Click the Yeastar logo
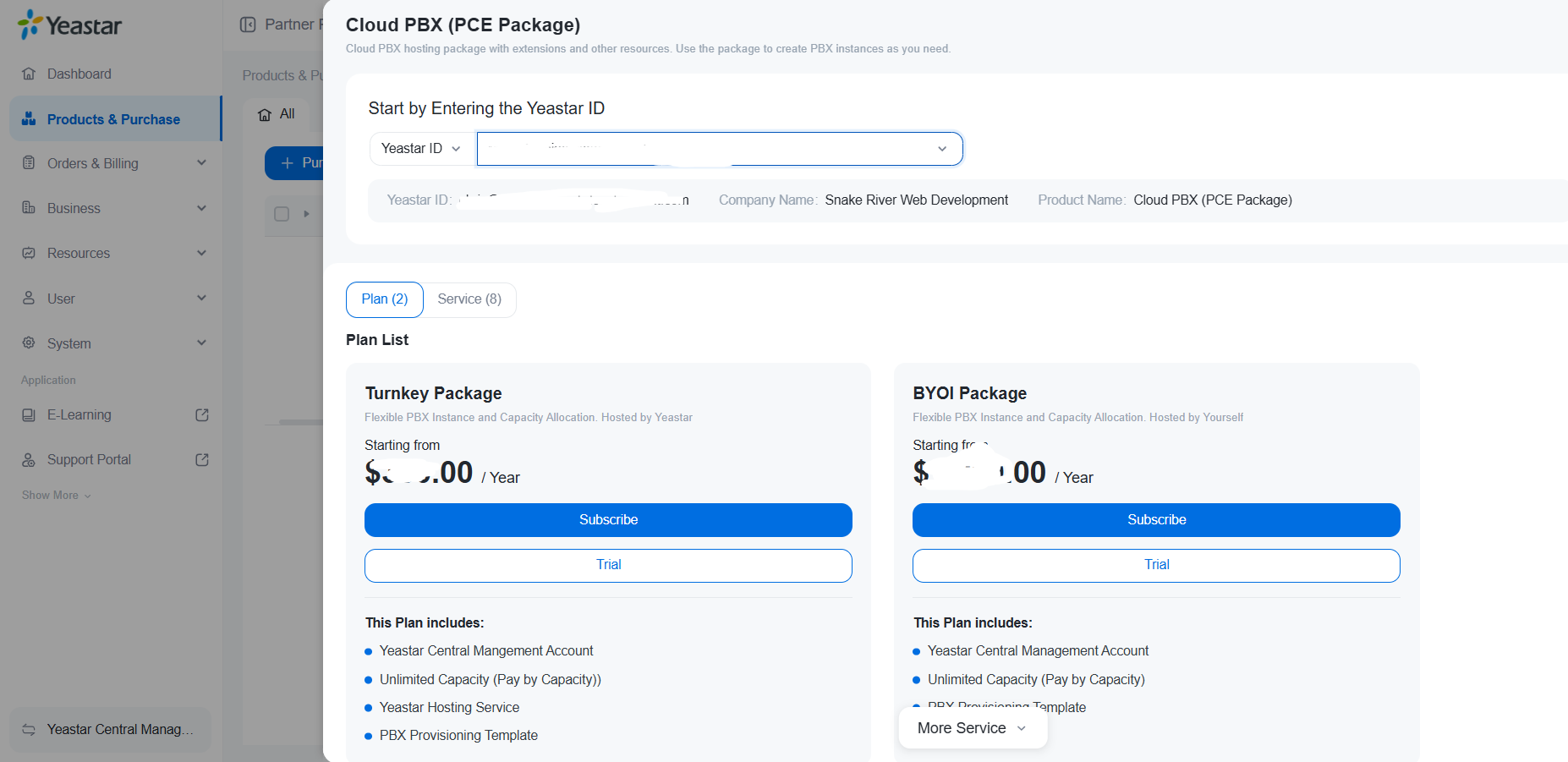 (70, 25)
